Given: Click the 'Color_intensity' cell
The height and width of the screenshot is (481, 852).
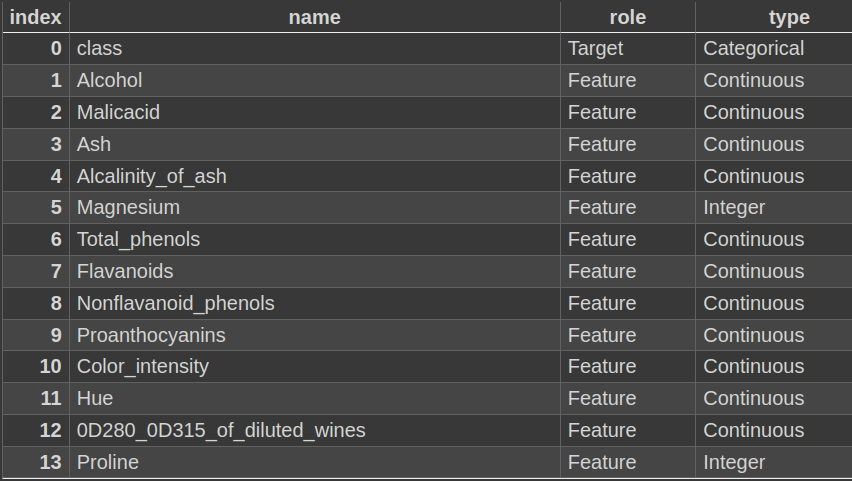Looking at the screenshot, I should (x=143, y=366).
